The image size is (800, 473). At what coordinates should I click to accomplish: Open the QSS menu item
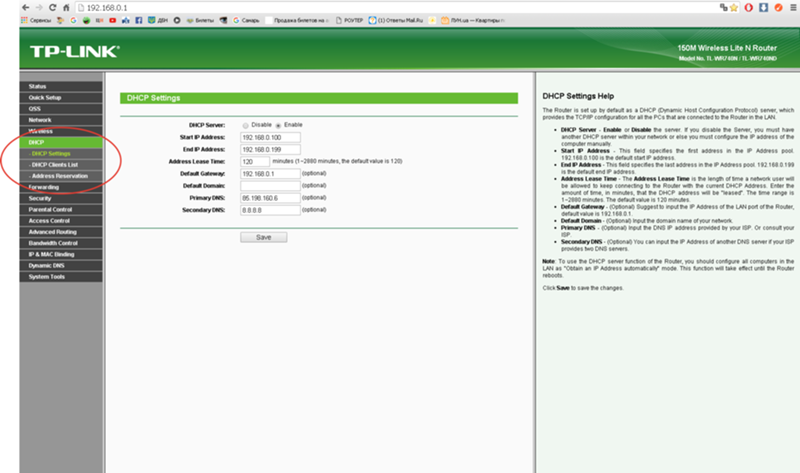tap(61, 109)
